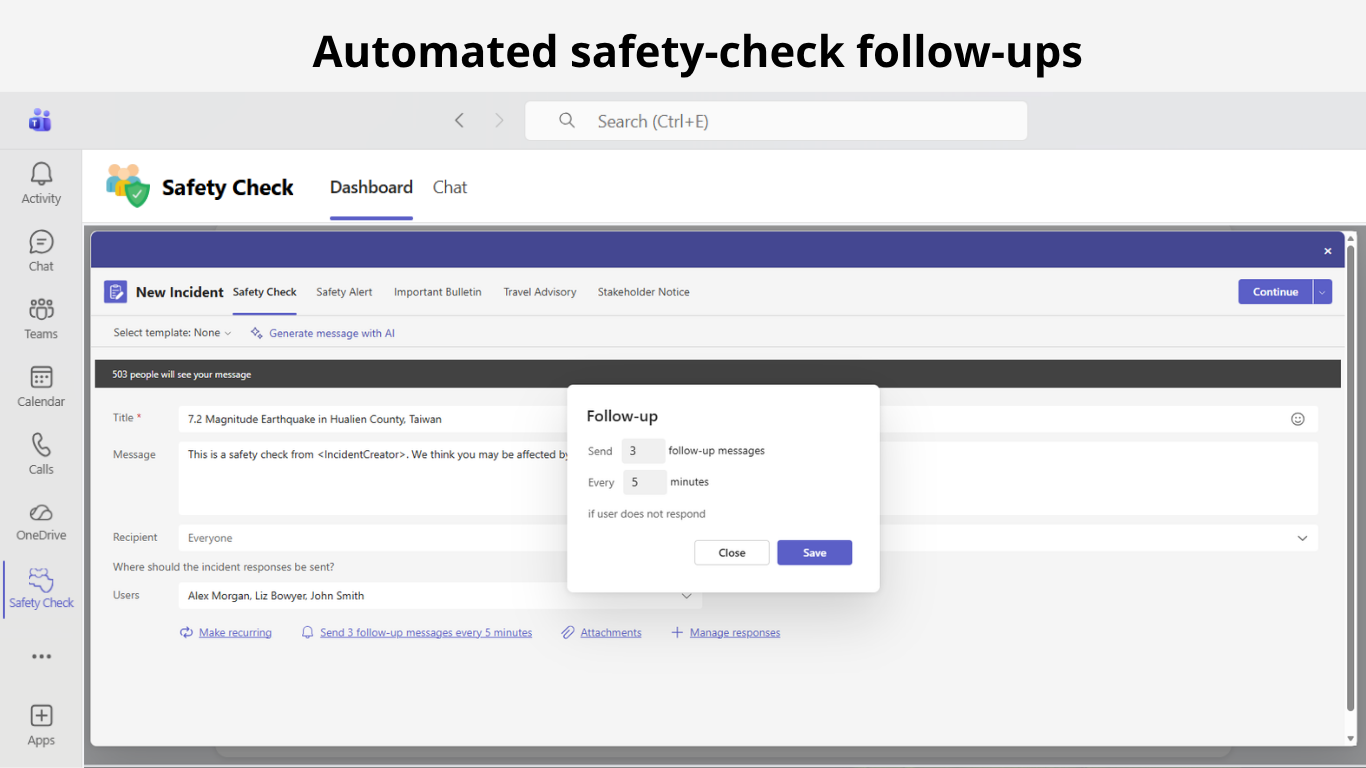Screen dimensions: 1366x768
Task: Click the Message text area
Action: click(x=748, y=478)
